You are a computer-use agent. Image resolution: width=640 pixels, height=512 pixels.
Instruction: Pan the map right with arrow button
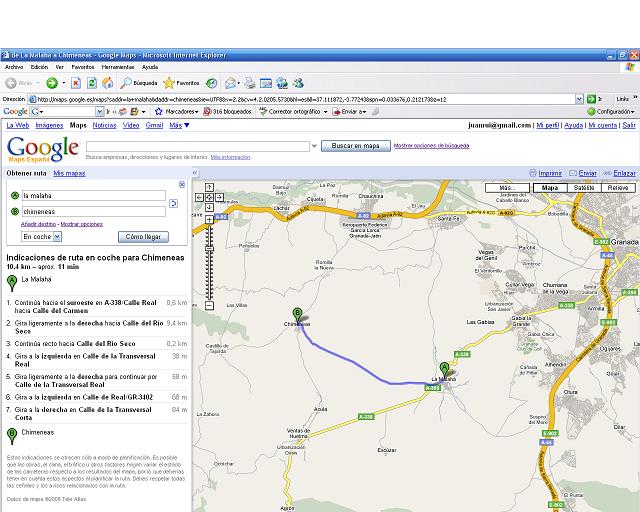point(220,198)
